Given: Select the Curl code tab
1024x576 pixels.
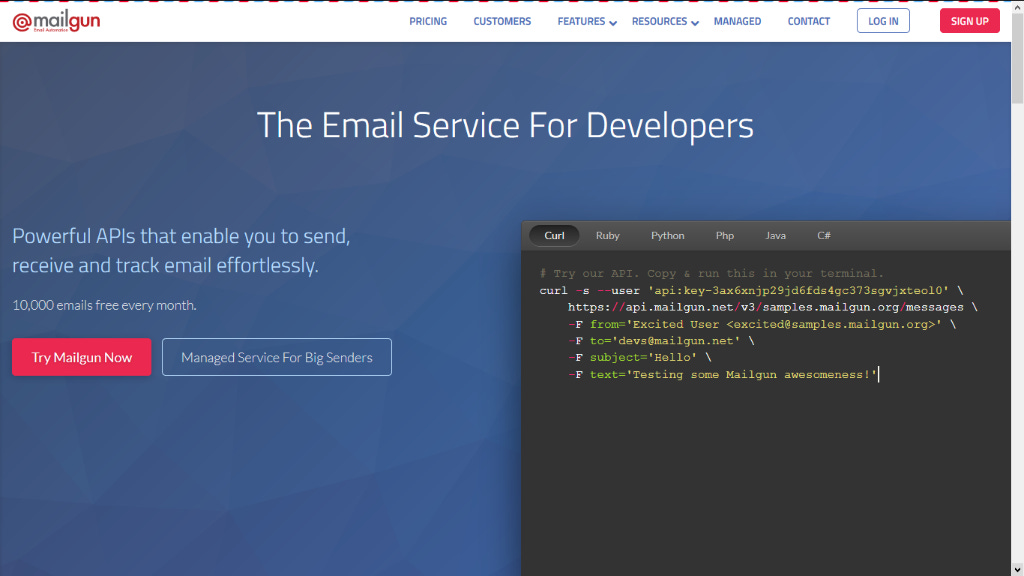Looking at the screenshot, I should click(x=554, y=236).
